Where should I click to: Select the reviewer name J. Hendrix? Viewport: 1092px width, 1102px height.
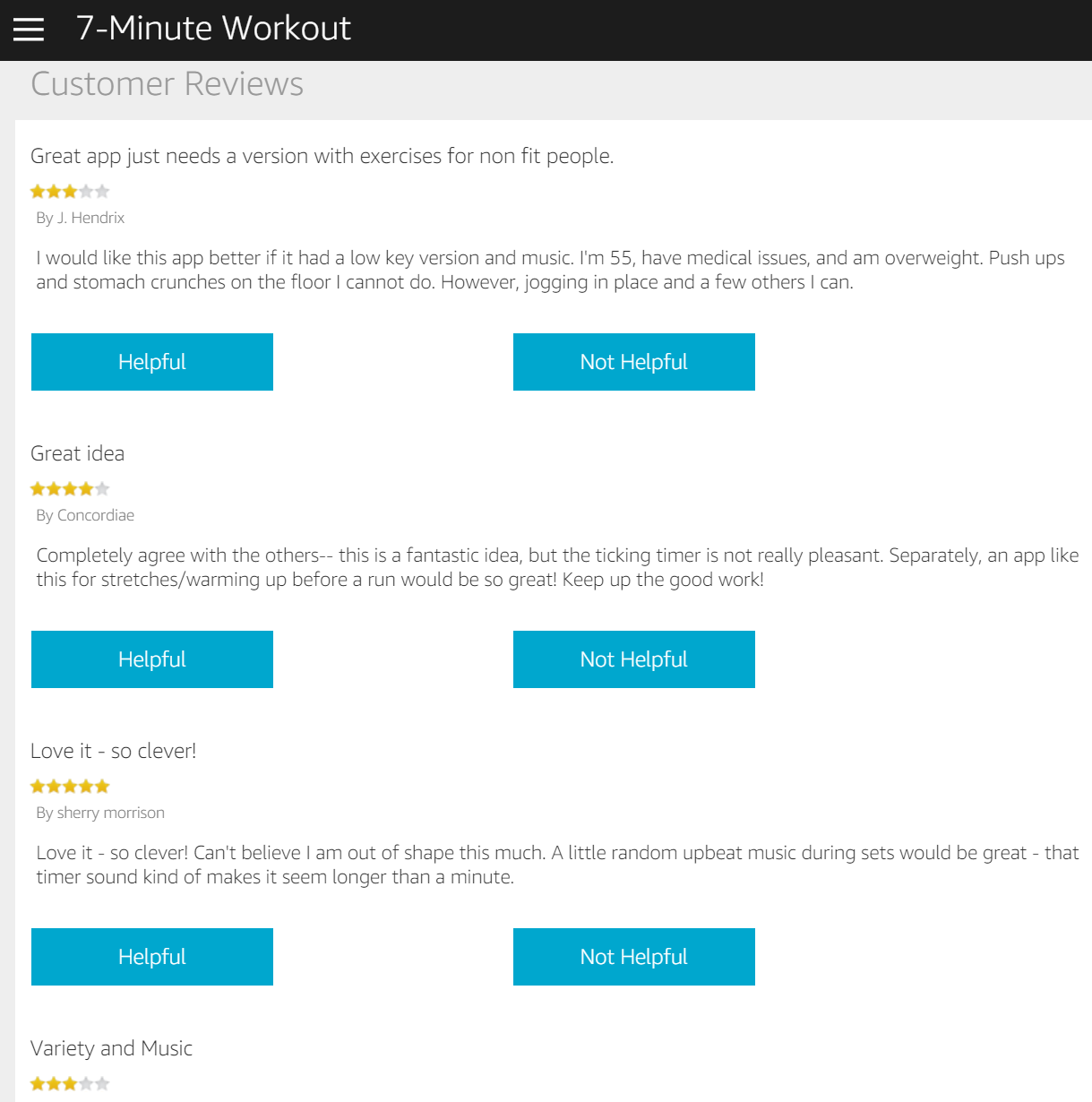tap(81, 218)
